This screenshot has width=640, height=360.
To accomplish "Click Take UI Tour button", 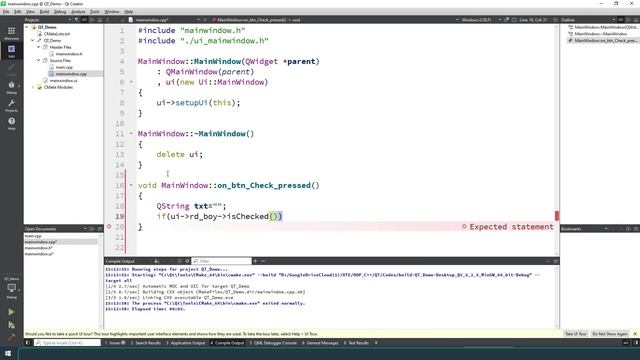I will tap(576, 334).
